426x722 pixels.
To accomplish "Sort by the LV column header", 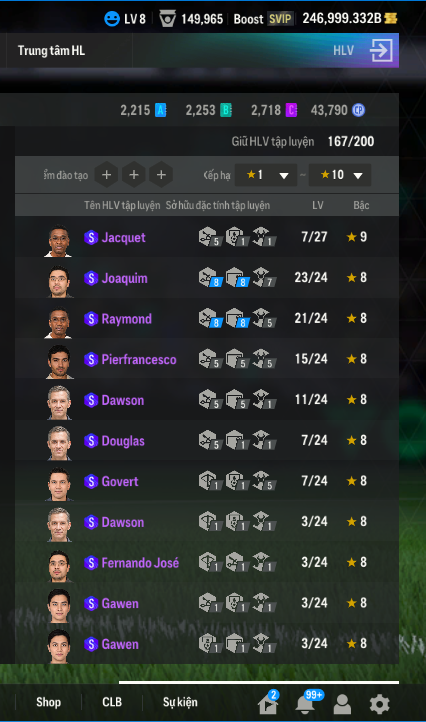I will (x=318, y=205).
